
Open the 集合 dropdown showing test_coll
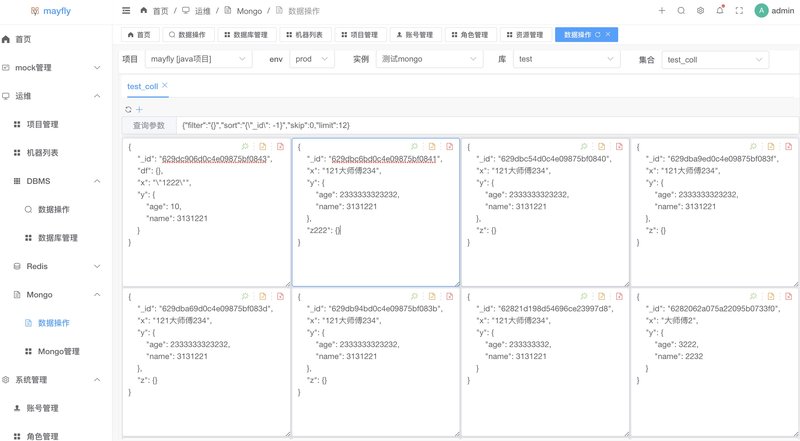(713, 59)
